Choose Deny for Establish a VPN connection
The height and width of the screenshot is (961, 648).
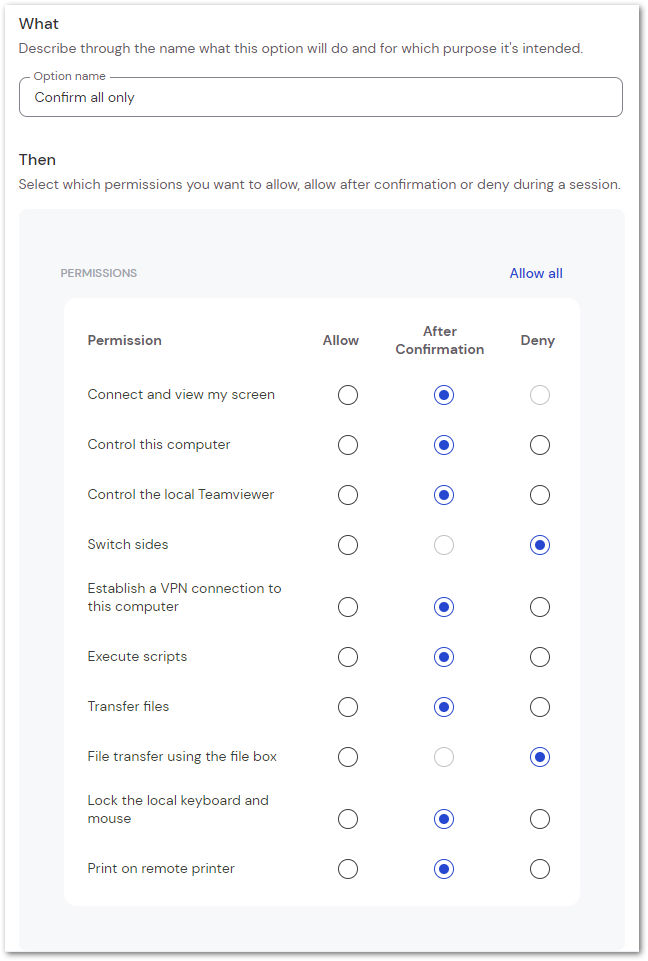[x=539, y=607]
